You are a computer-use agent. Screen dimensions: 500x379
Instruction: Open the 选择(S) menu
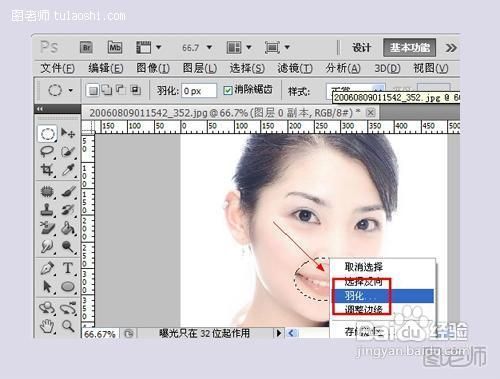coord(247,69)
